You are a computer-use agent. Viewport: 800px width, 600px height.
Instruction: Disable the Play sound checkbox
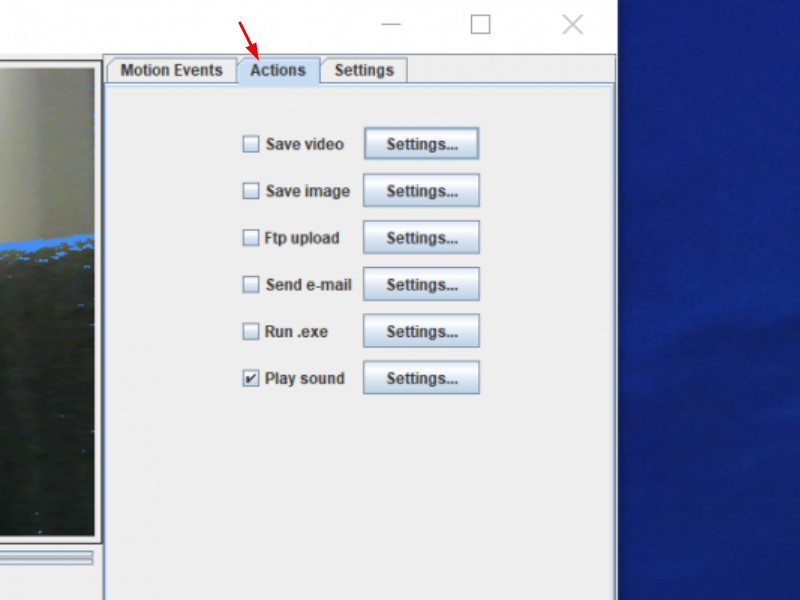(251, 378)
